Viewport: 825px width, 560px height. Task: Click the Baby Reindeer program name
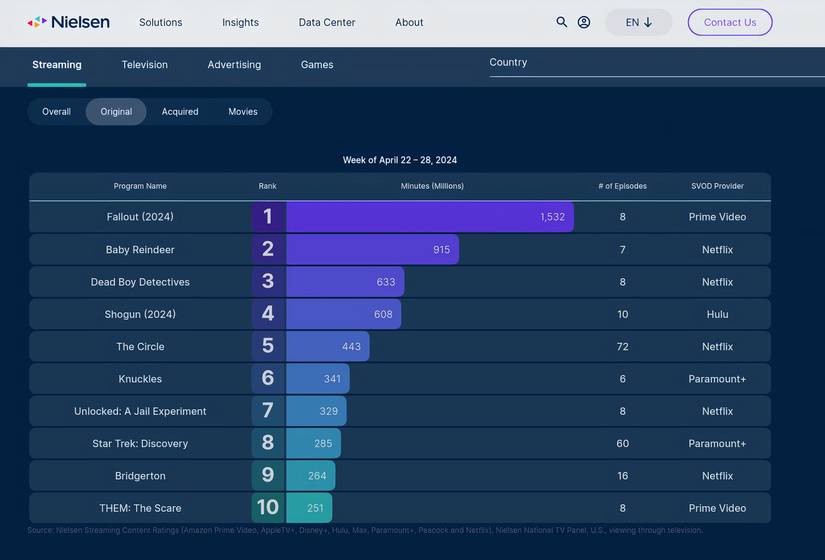[x=140, y=250]
